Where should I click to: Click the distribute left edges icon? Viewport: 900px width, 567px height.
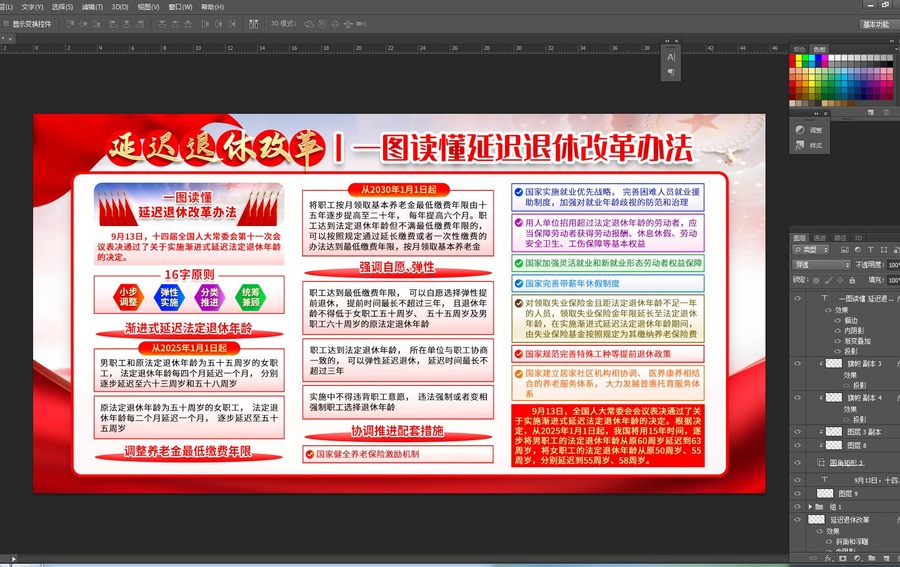click(205, 24)
